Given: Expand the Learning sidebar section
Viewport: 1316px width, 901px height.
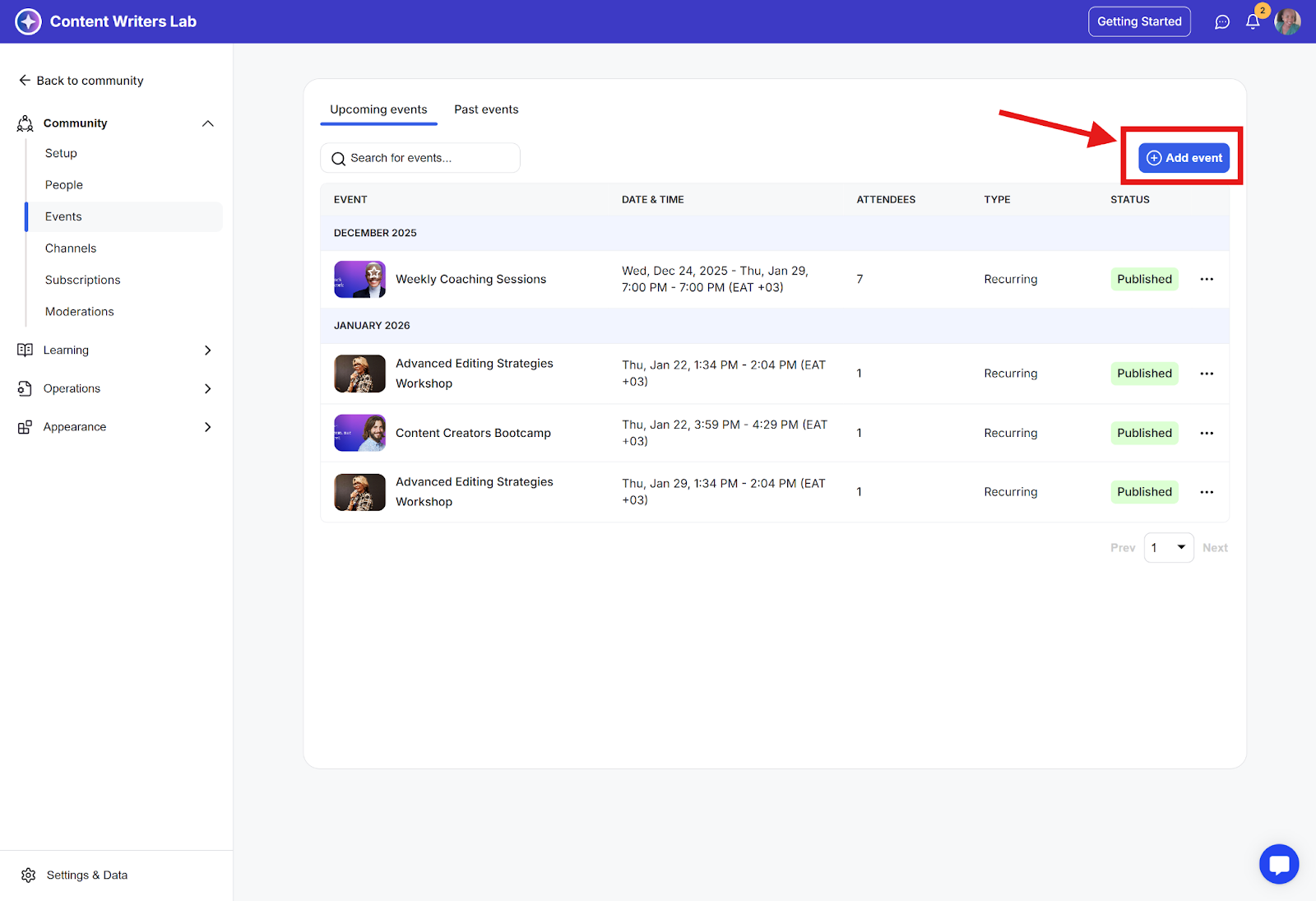Looking at the screenshot, I should (208, 350).
